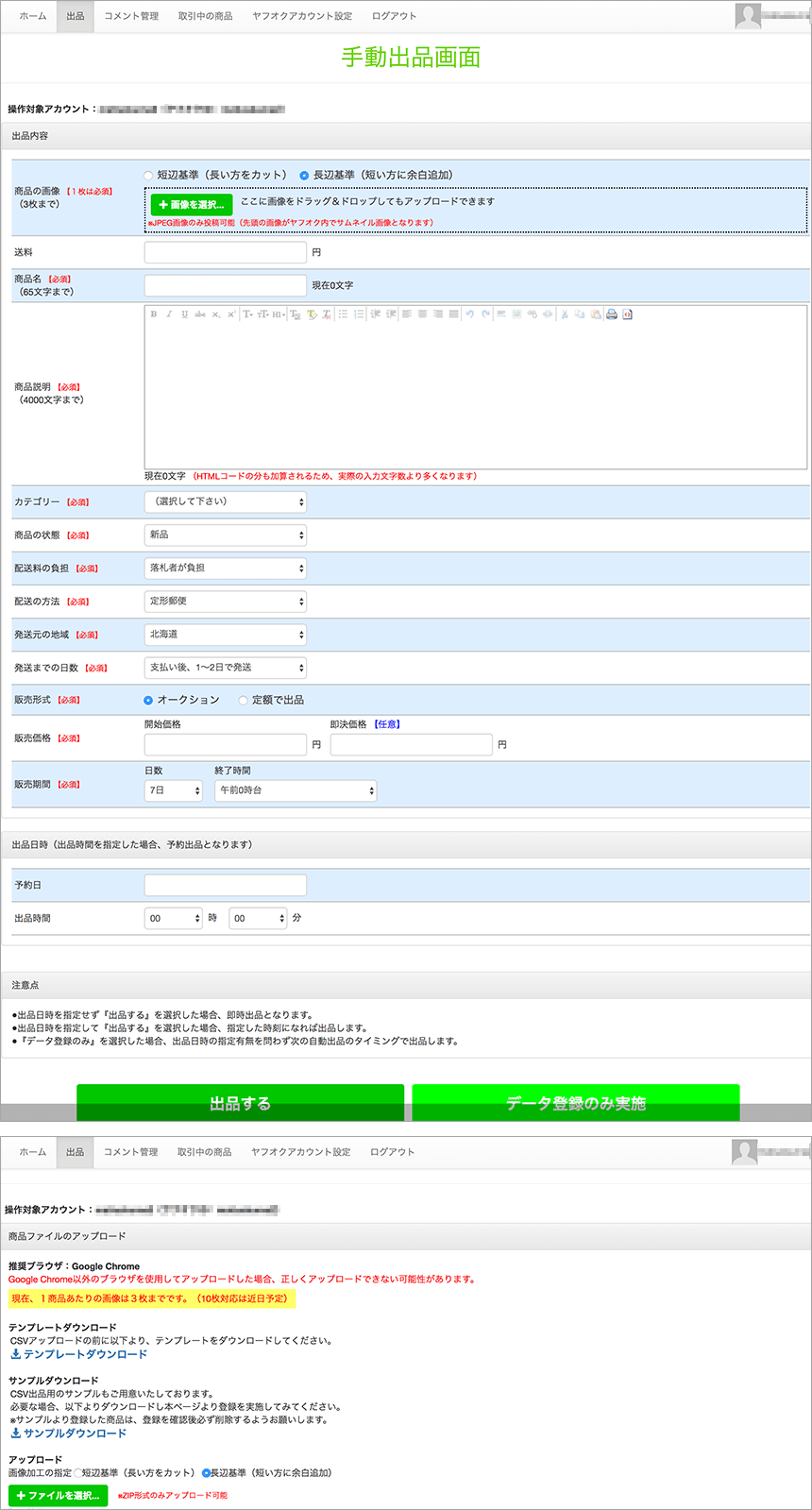Click the undo arrow in editor toolbar
Viewport: 812px width, 1510px height.
469,314
